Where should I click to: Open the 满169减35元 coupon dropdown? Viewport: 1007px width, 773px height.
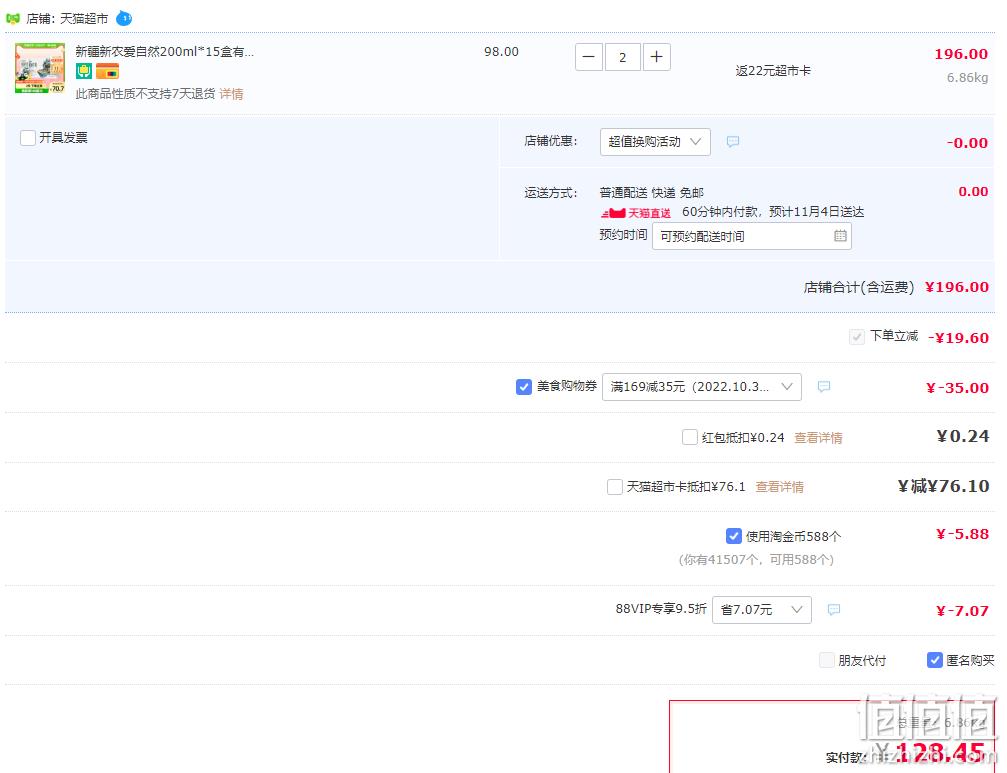coord(701,386)
